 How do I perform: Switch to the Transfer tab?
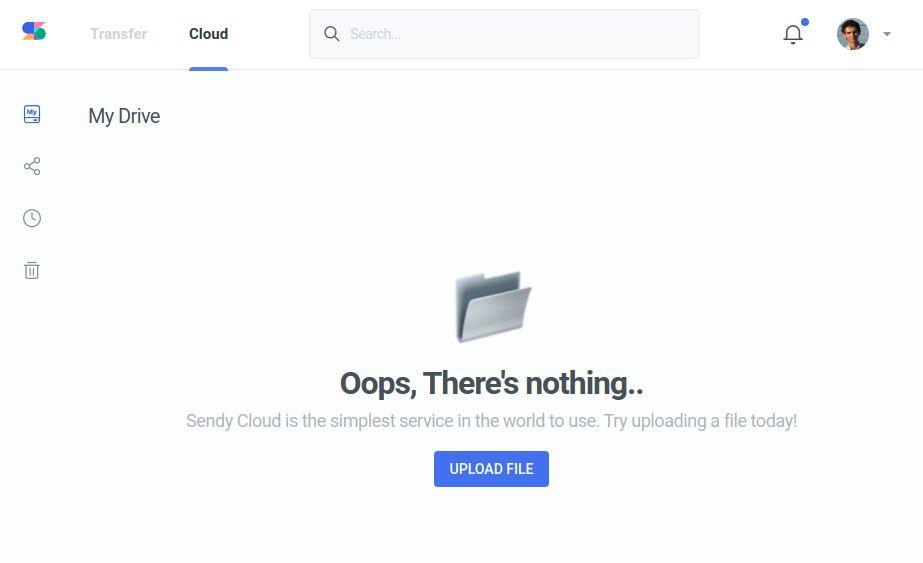(118, 34)
